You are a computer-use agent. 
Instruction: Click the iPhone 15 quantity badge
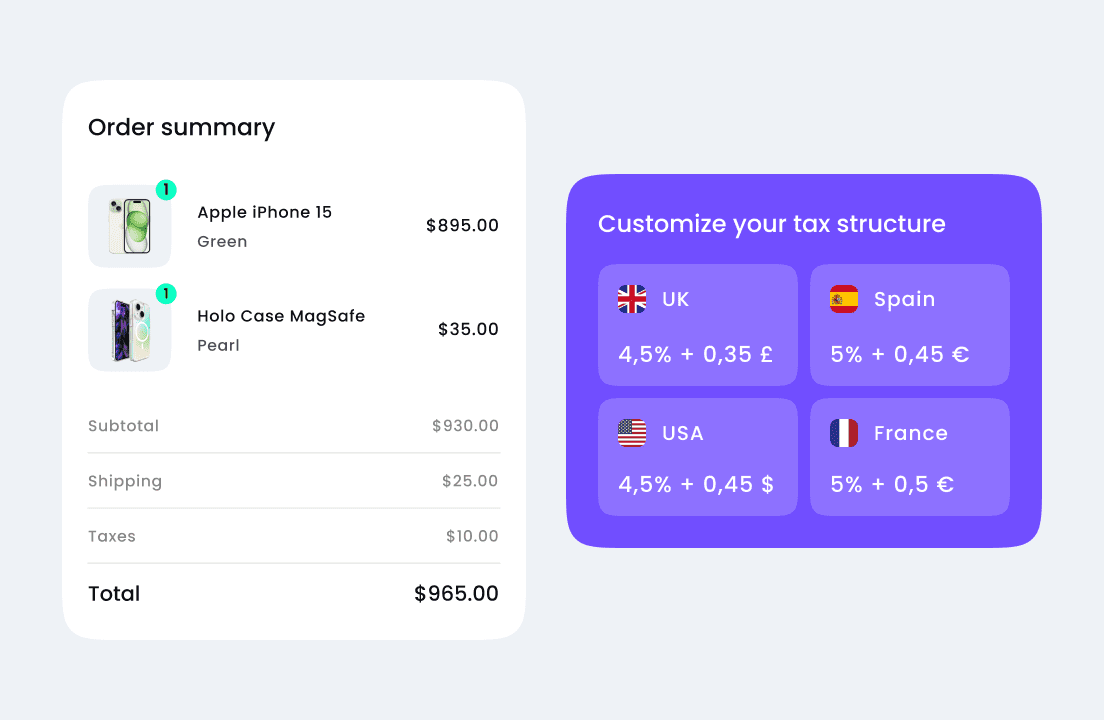click(x=166, y=190)
